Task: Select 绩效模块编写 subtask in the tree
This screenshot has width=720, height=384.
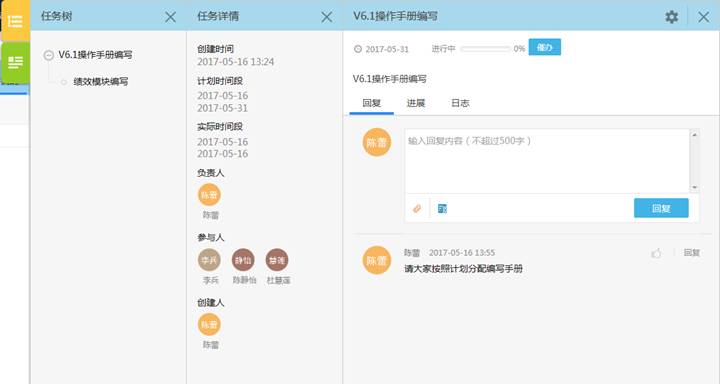Action: [101, 82]
